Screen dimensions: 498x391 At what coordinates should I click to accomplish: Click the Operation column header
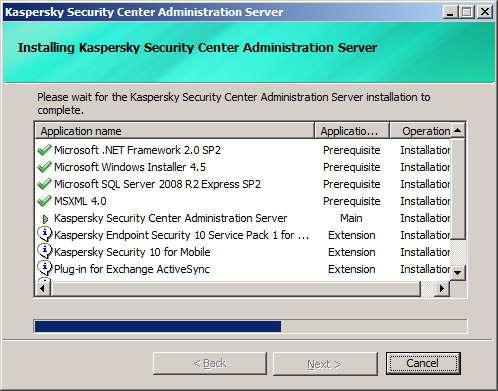420,131
